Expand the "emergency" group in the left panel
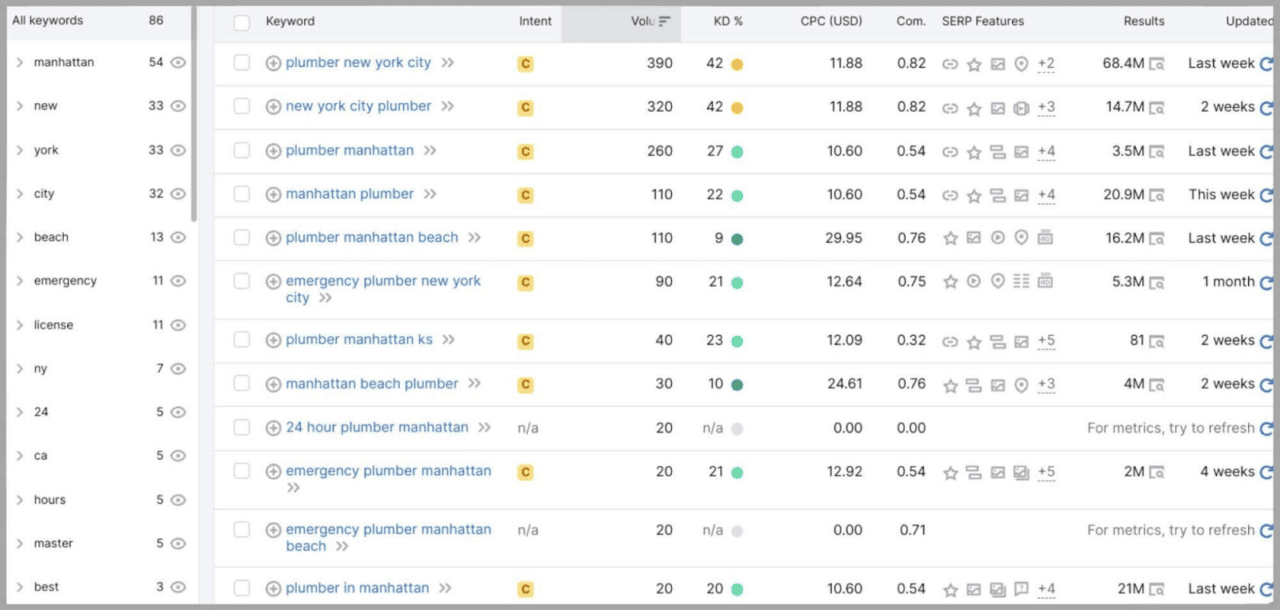The width and height of the screenshot is (1280, 610). point(22,281)
